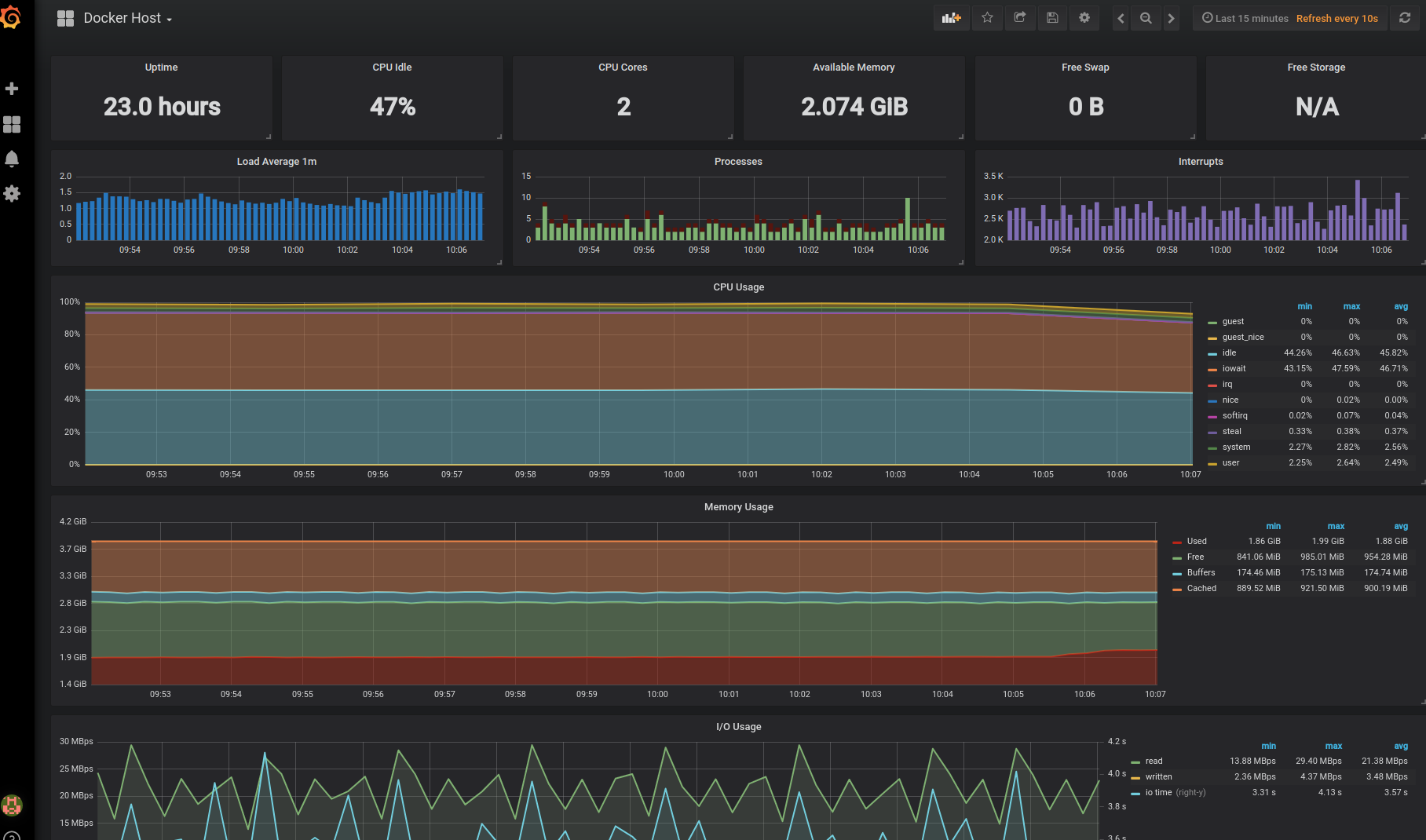The image size is (1426, 840).
Task: Toggle the nice series in CPU legend
Action: click(1230, 400)
